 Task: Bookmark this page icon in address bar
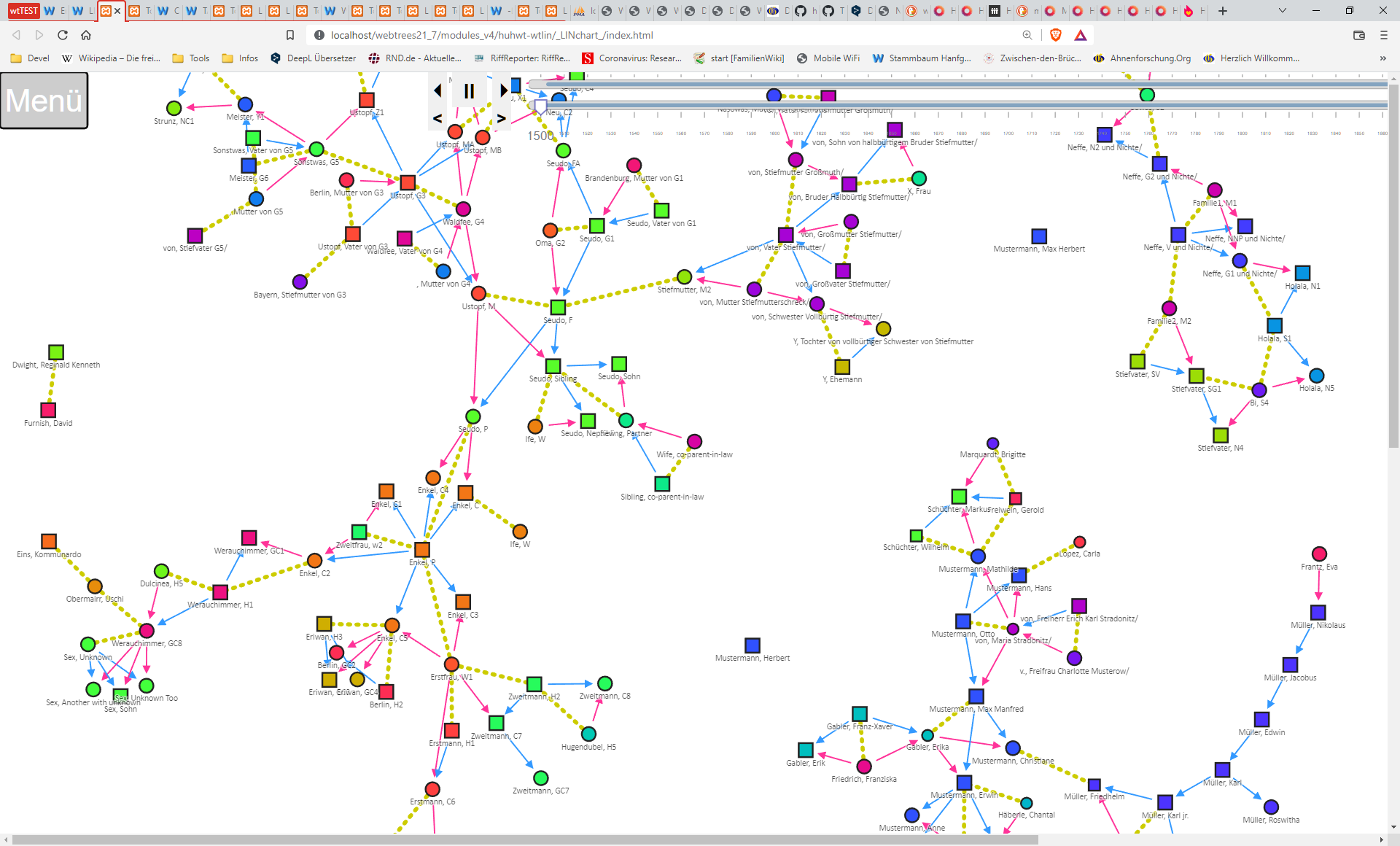click(290, 35)
